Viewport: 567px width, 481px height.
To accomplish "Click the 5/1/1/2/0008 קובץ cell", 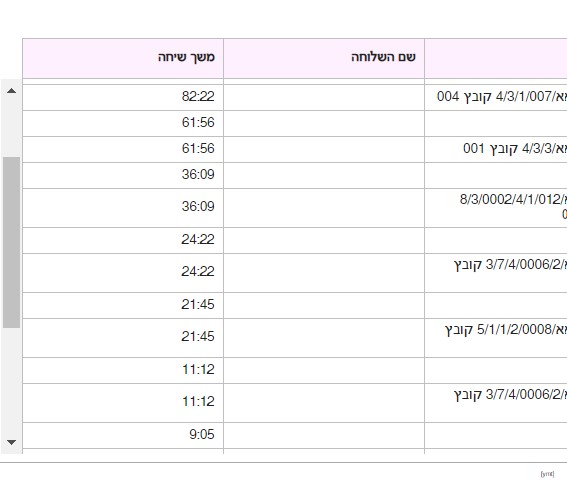I will tap(496, 338).
